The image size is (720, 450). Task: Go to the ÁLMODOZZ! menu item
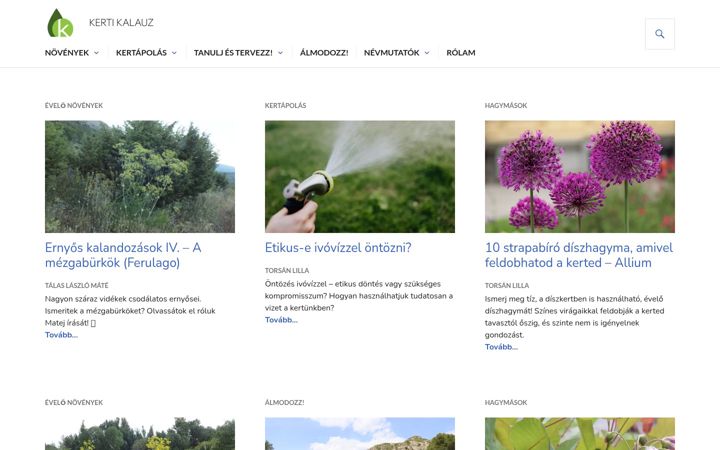(324, 53)
